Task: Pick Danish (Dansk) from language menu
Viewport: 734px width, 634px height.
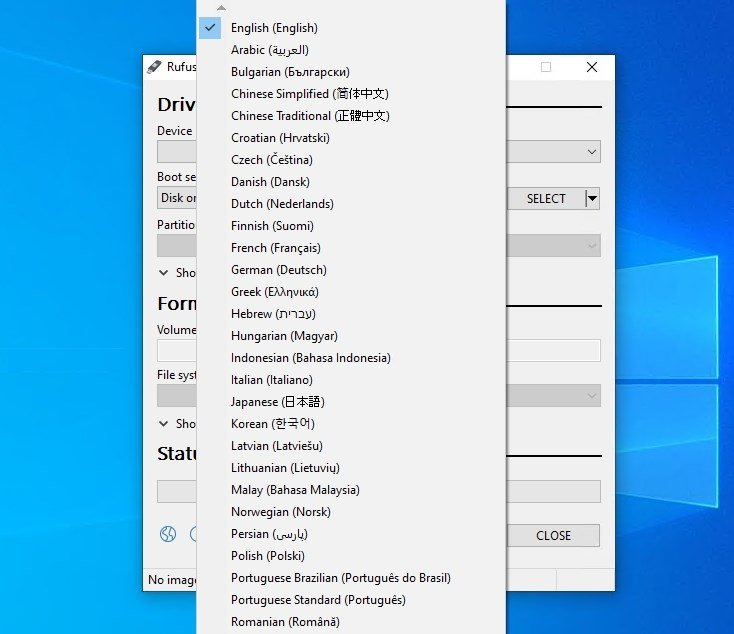Action: (x=351, y=182)
